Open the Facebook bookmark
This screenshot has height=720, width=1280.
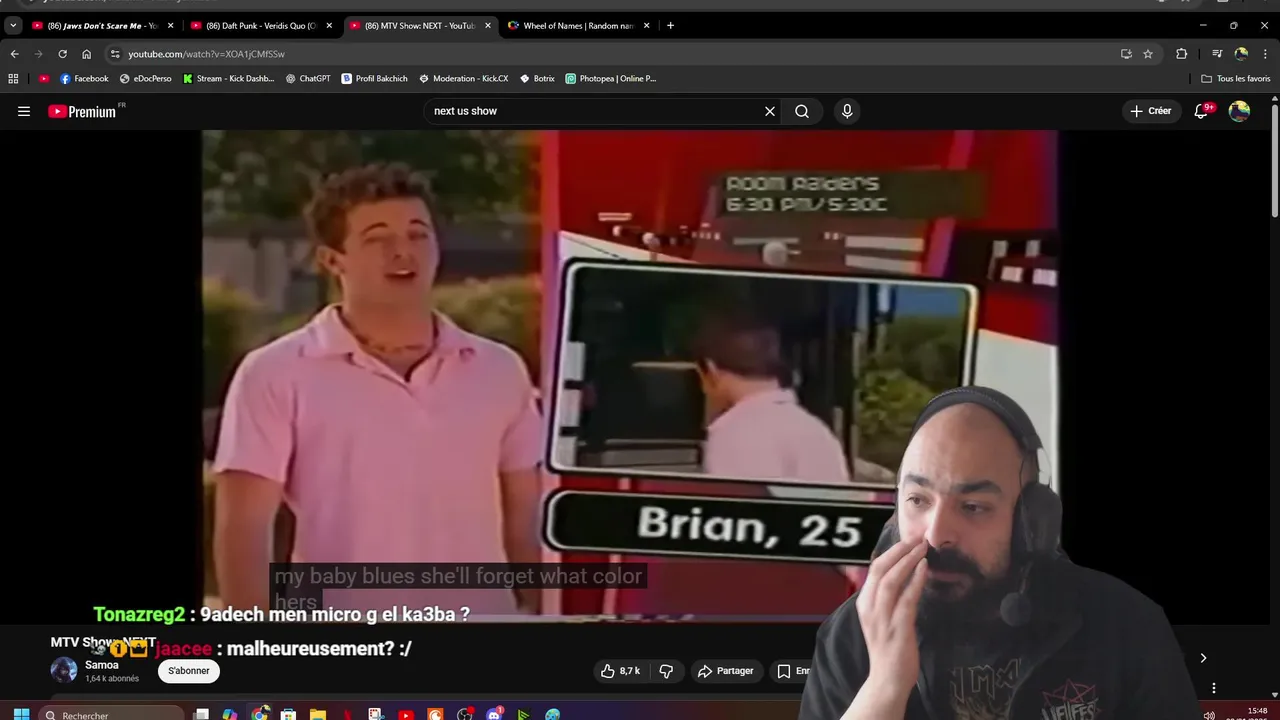point(84,78)
